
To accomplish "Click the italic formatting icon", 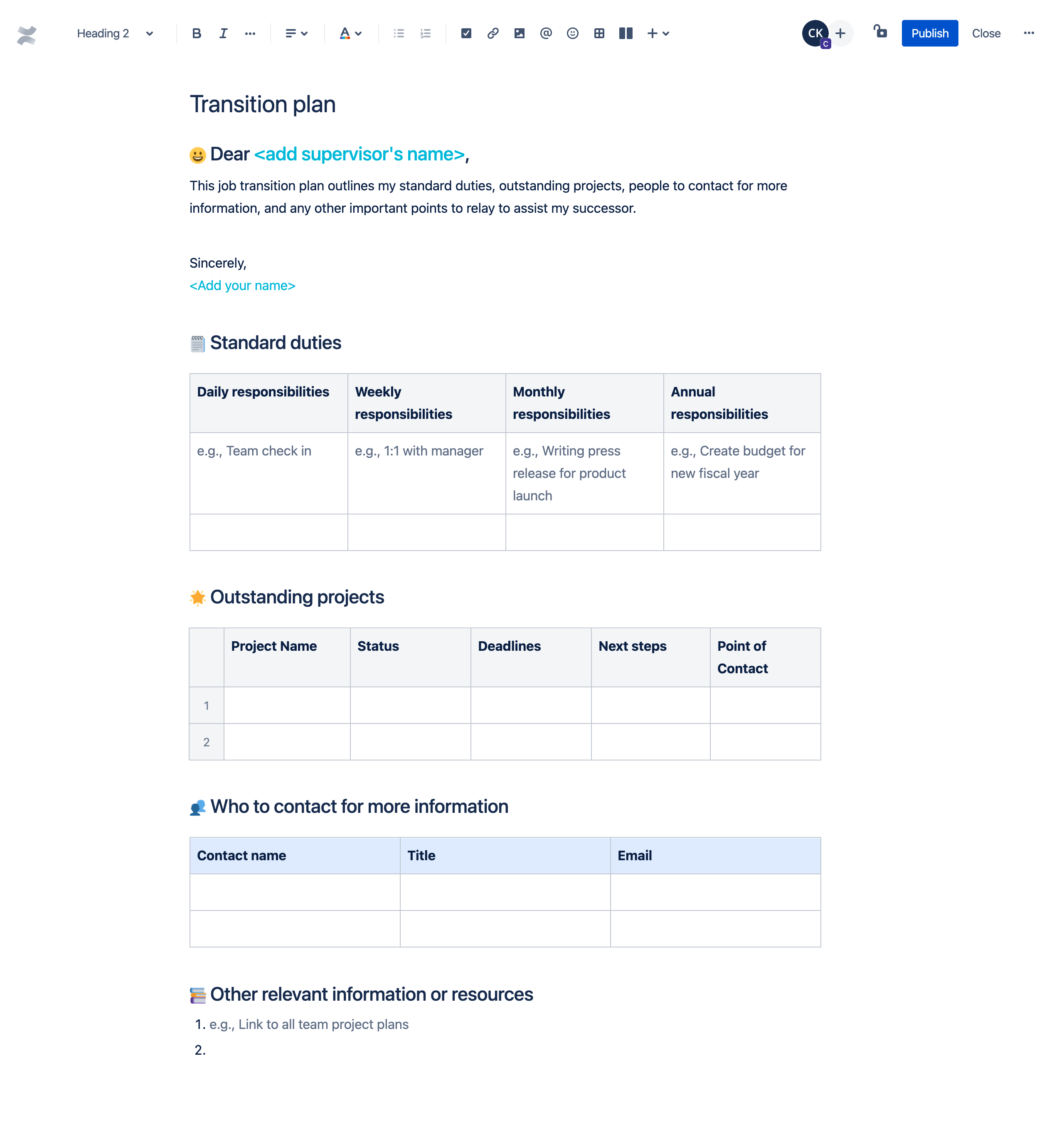I will [222, 33].
